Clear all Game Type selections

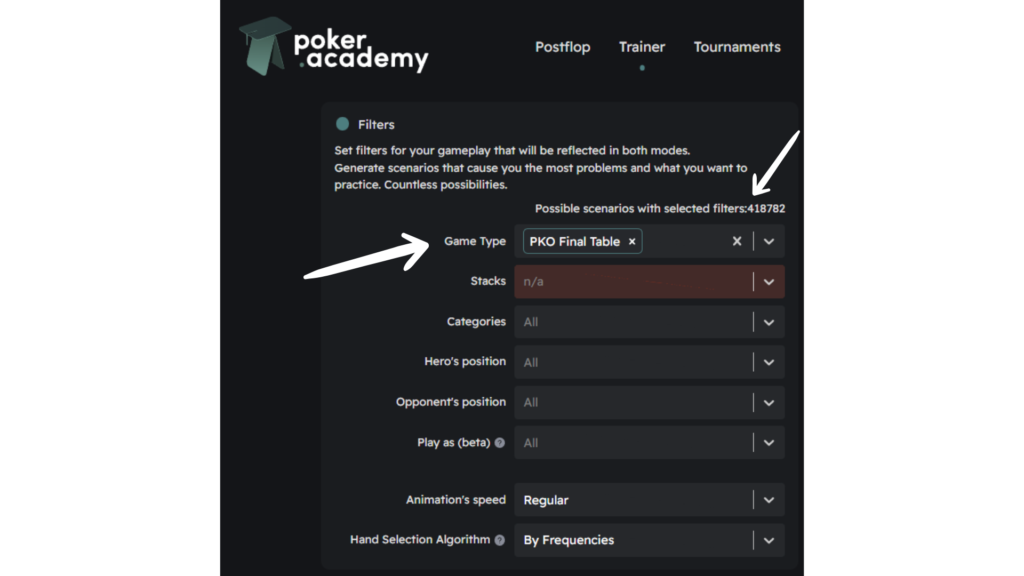tap(737, 242)
